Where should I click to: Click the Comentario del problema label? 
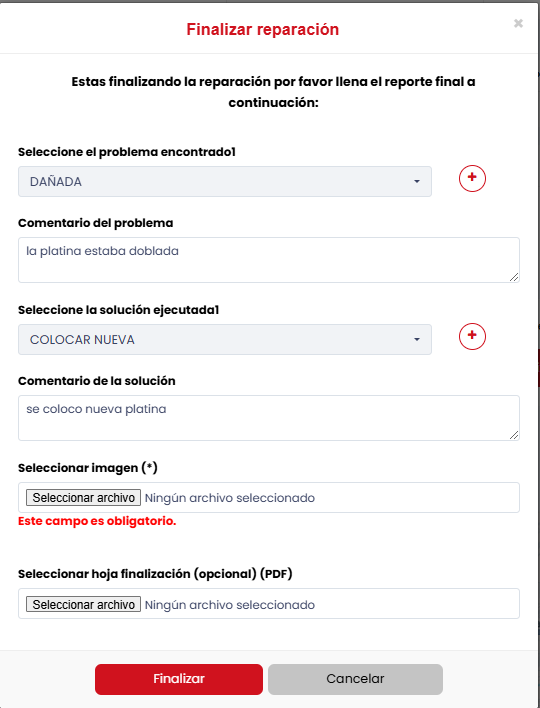tap(96, 223)
